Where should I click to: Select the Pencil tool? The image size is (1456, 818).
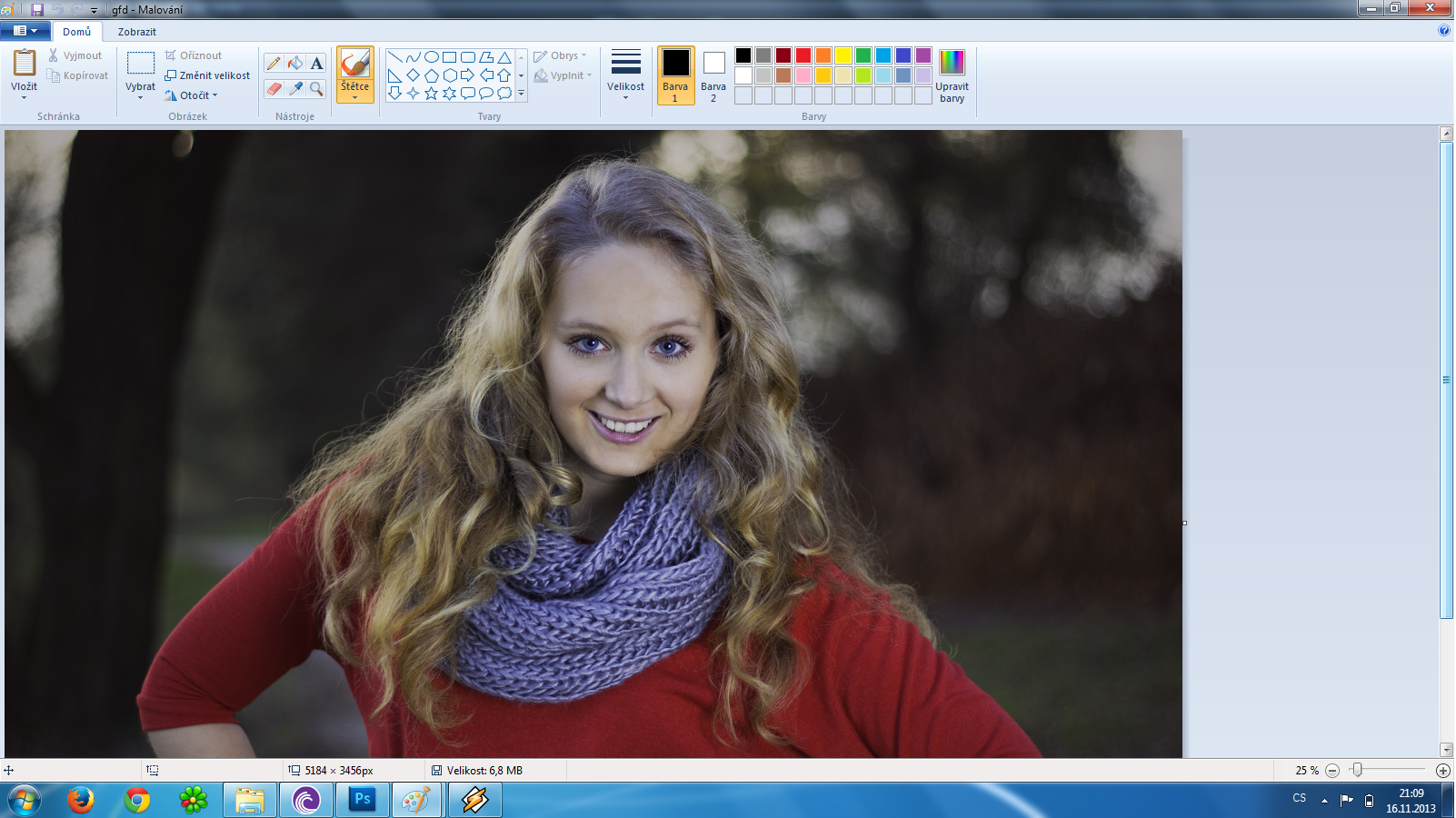pyautogui.click(x=274, y=64)
